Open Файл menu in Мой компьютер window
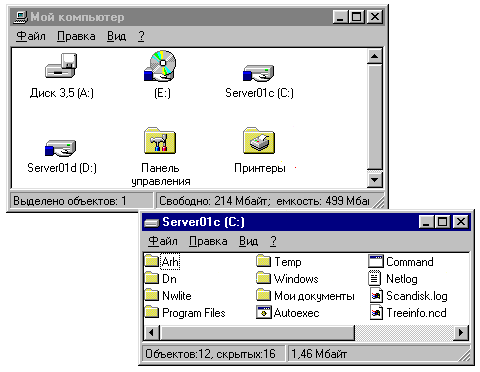Image resolution: width=480 pixels, height=372 pixels. (31, 36)
